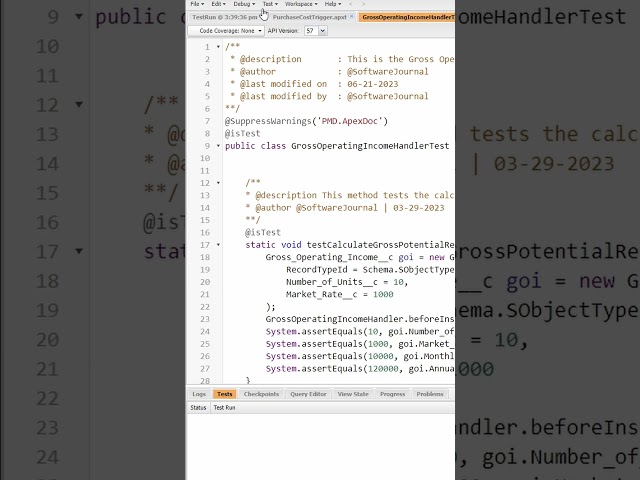
Task: Expand the API Version dropdown arrow
Action: point(323,31)
